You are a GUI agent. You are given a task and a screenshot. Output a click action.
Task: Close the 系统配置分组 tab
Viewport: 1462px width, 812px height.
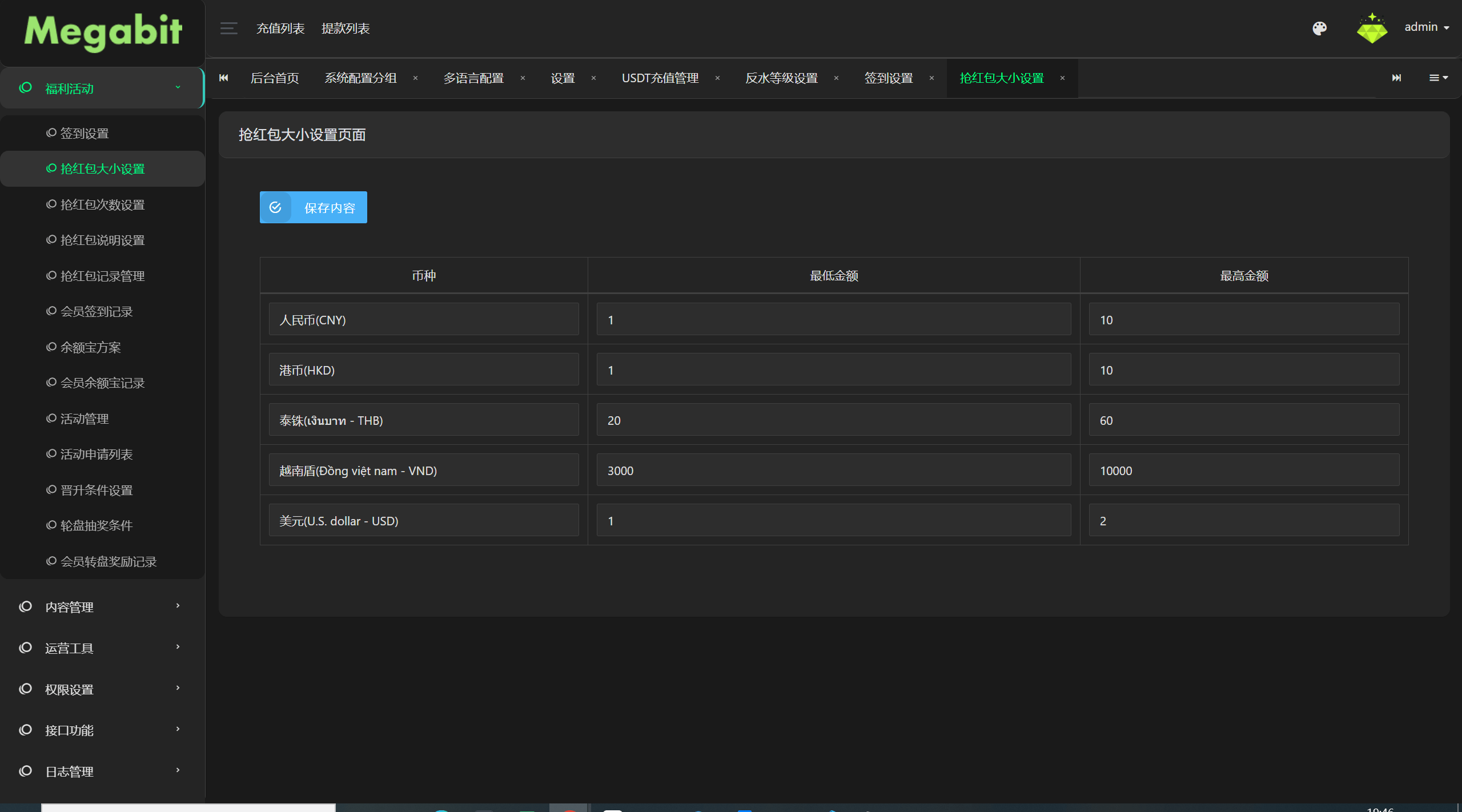[x=415, y=78]
